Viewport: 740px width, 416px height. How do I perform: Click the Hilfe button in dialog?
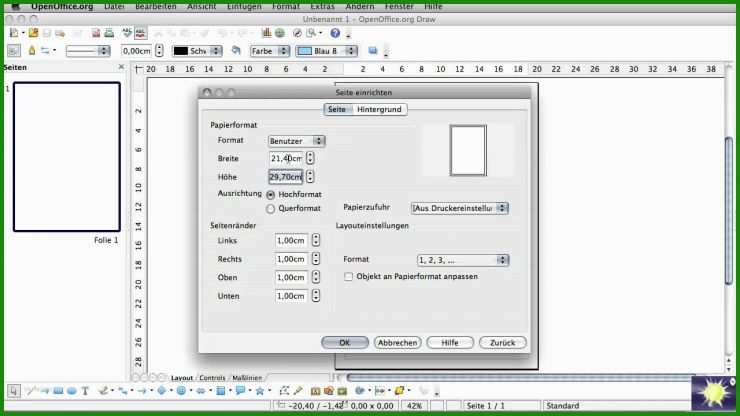(x=450, y=343)
